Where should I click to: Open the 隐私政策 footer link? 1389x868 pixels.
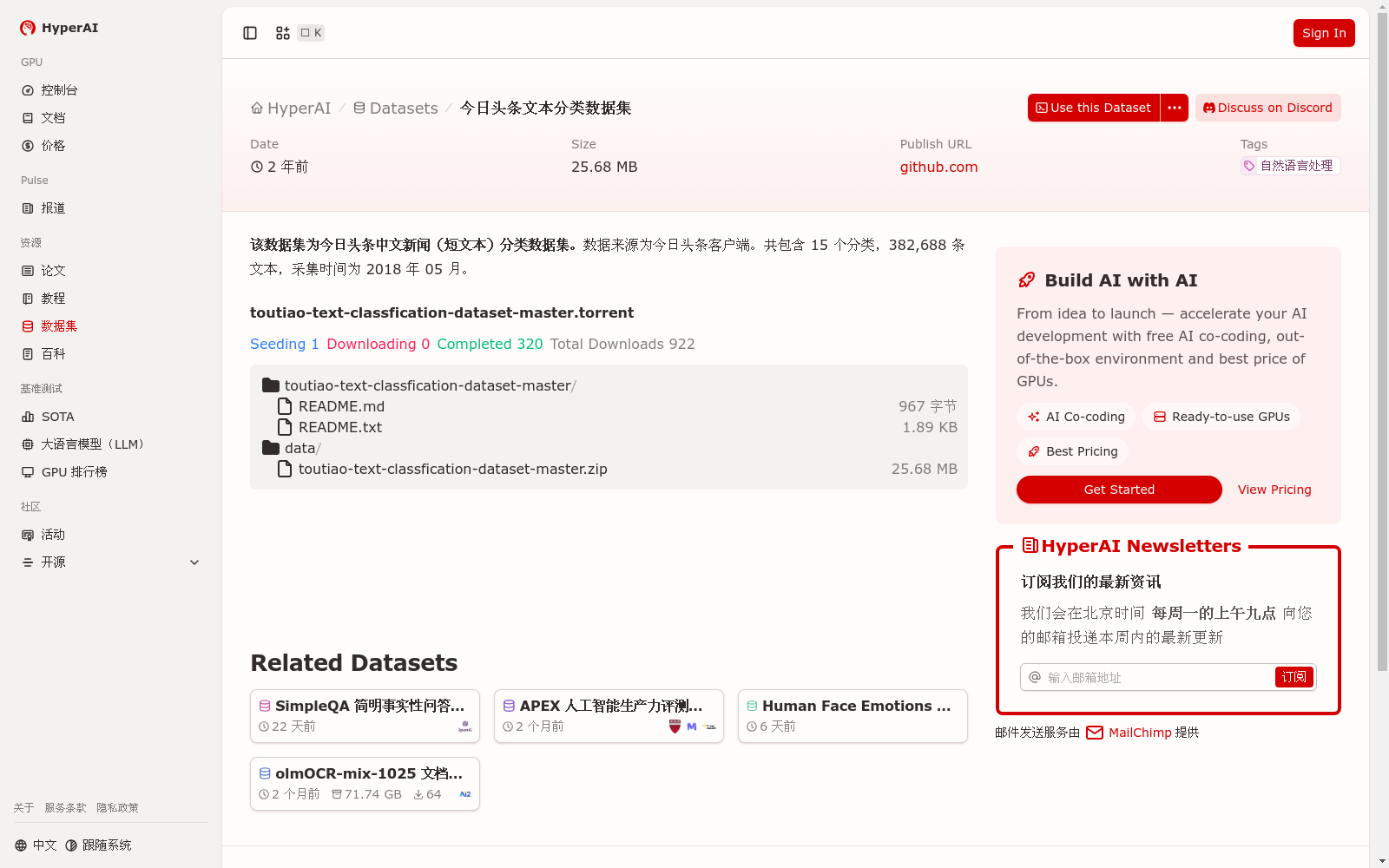[x=117, y=808]
